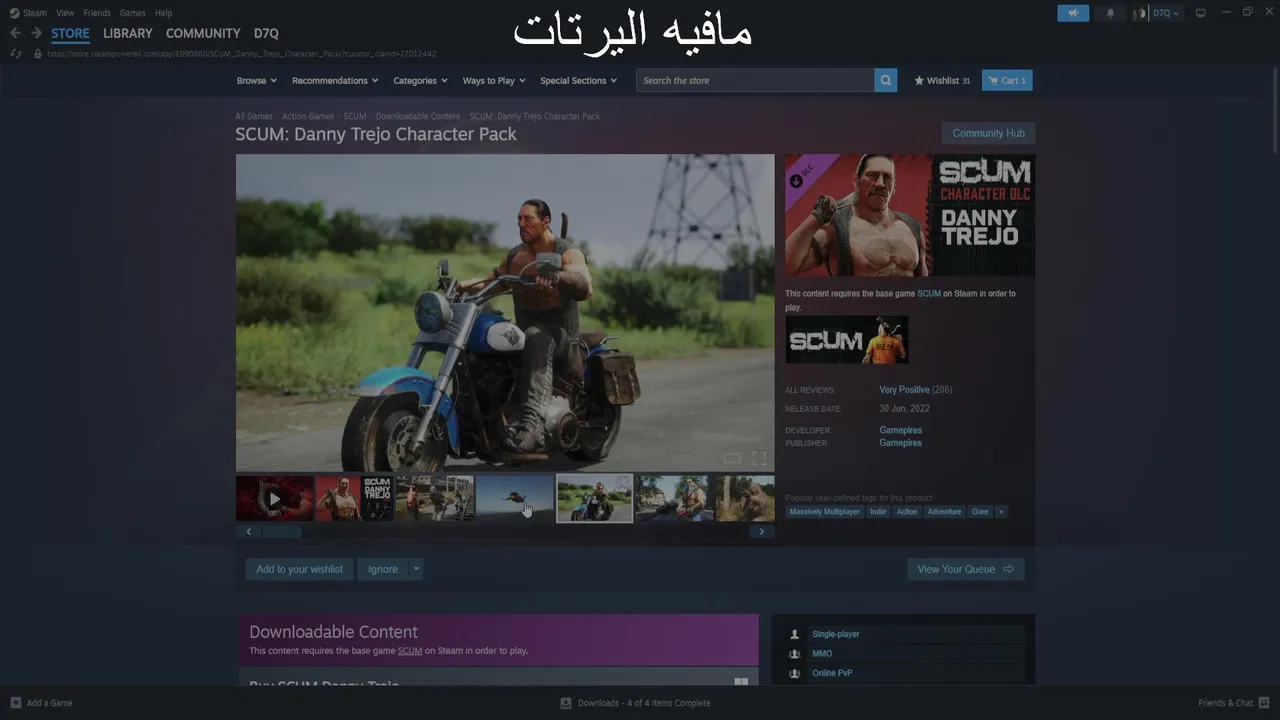The width and height of the screenshot is (1280, 720).
Task: Open the Single-player feature link
Action: pos(836,634)
